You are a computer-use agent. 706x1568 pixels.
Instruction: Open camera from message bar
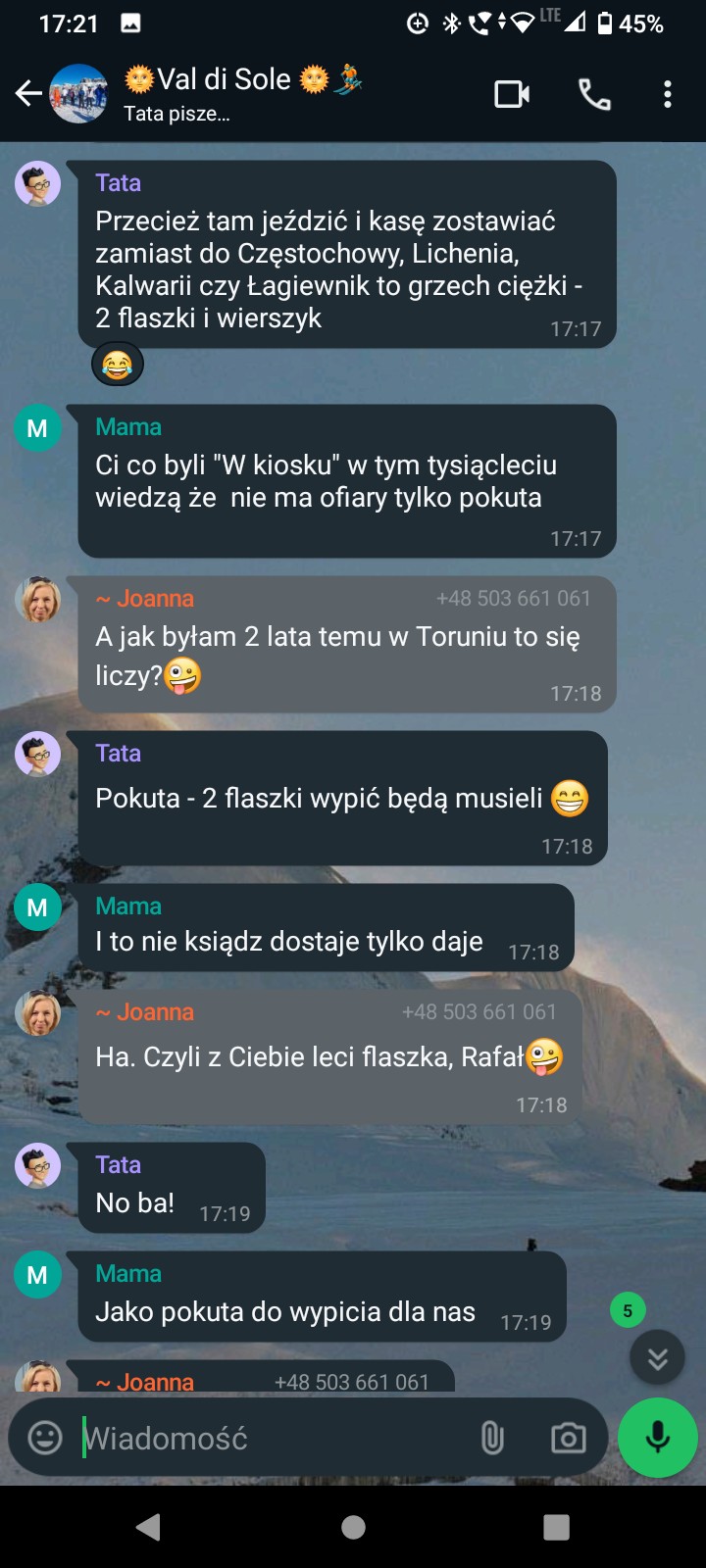(569, 1438)
